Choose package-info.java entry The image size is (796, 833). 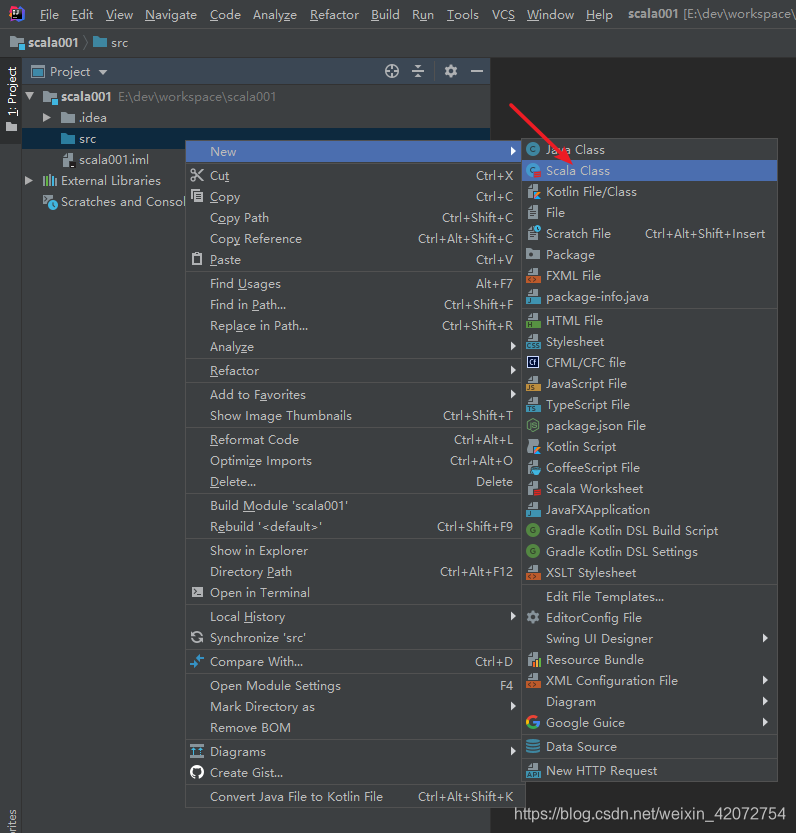pos(649,296)
